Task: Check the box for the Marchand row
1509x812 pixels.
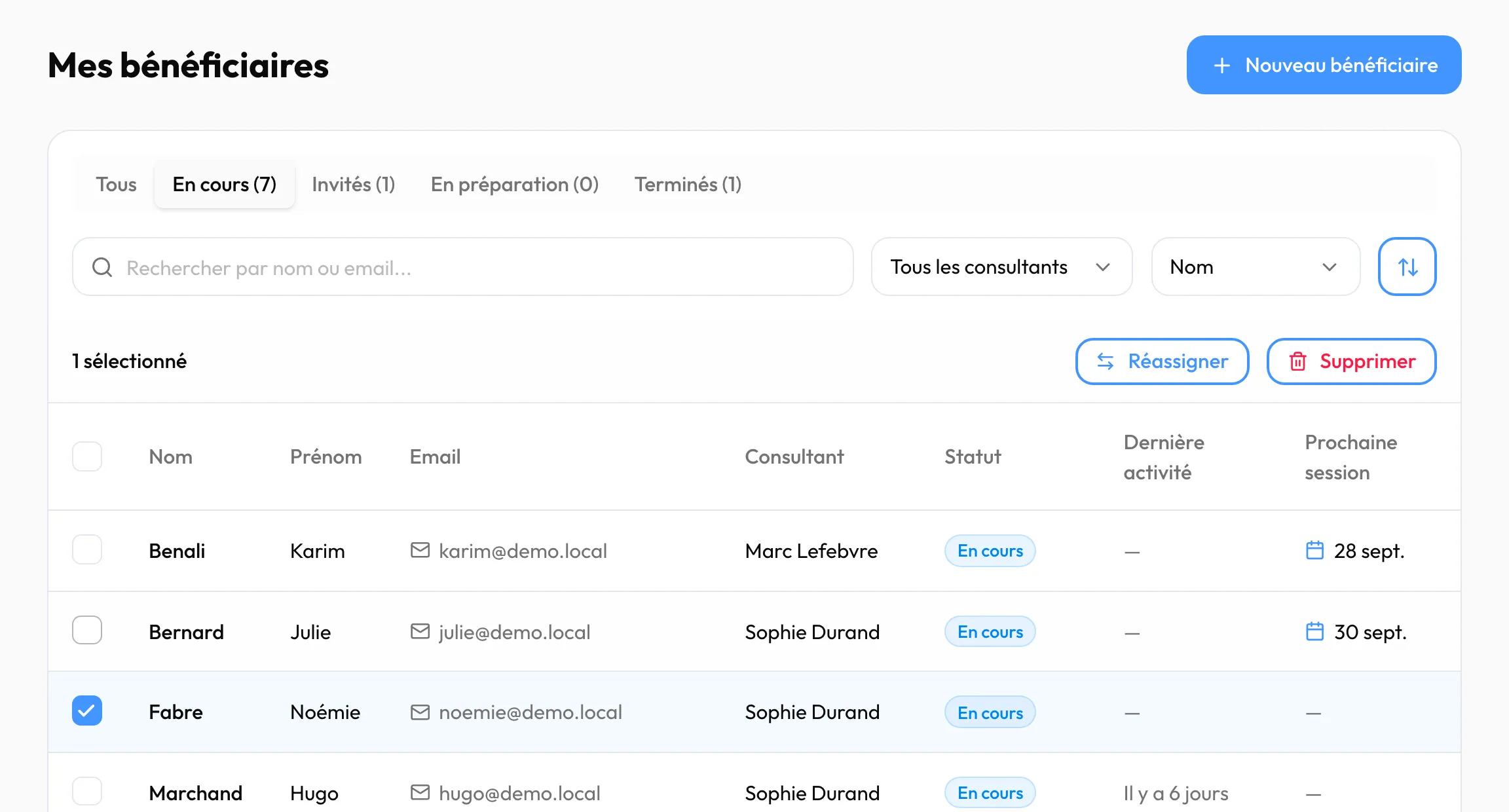Action: [x=87, y=792]
